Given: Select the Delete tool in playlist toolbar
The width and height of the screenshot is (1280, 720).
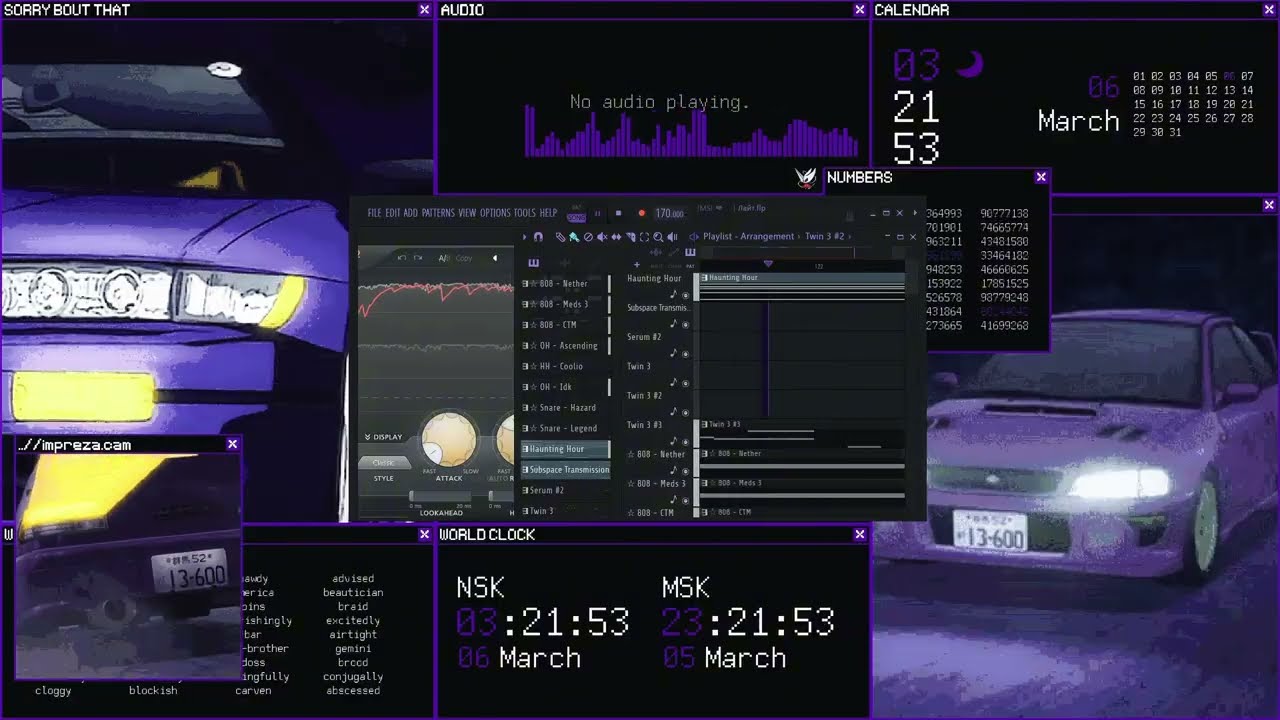Looking at the screenshot, I should (588, 237).
